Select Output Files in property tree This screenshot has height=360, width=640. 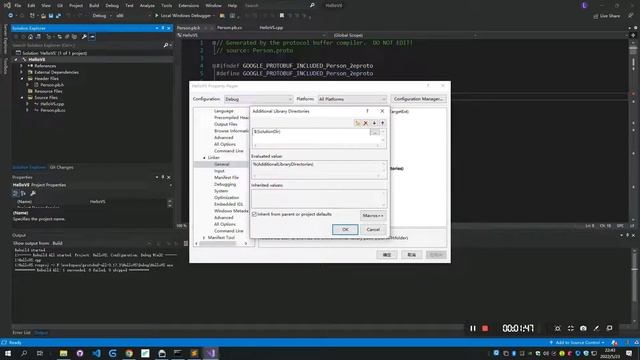[x=226, y=124]
